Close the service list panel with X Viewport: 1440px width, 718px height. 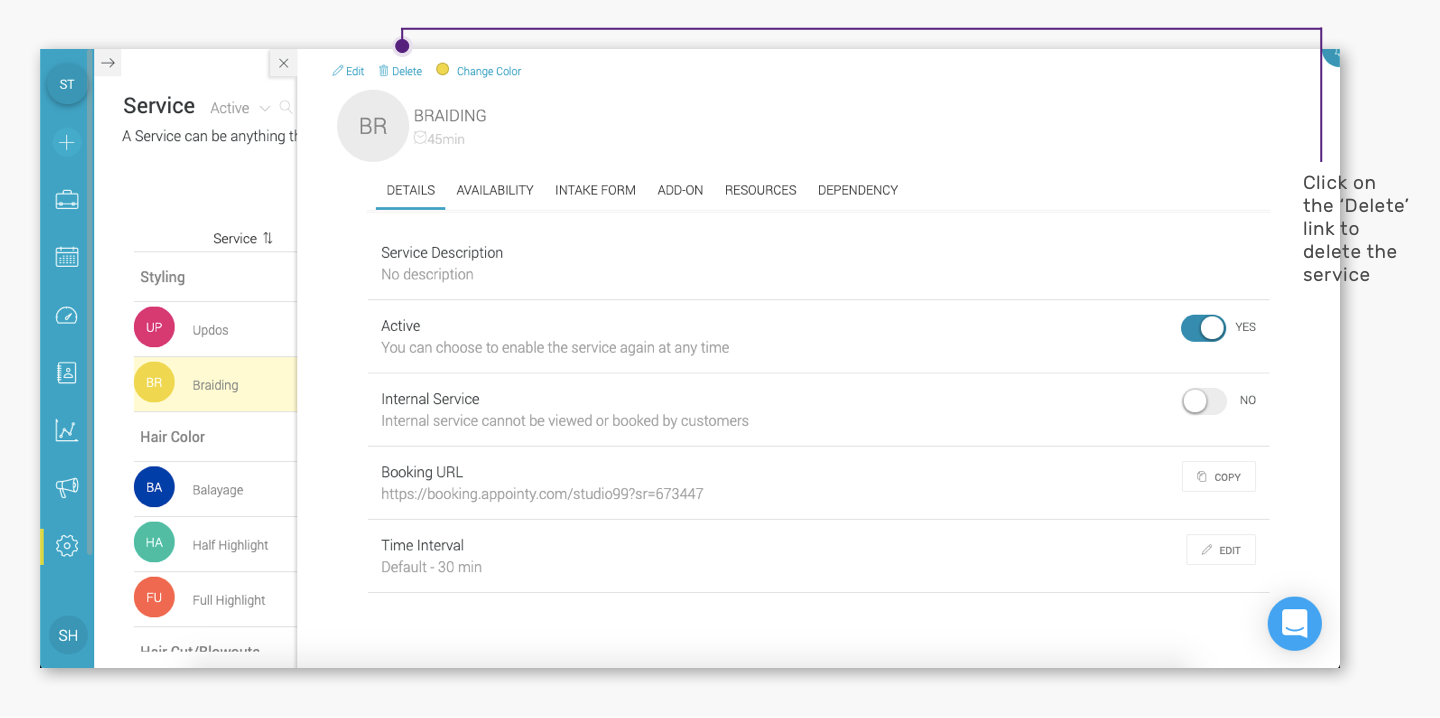tap(283, 63)
